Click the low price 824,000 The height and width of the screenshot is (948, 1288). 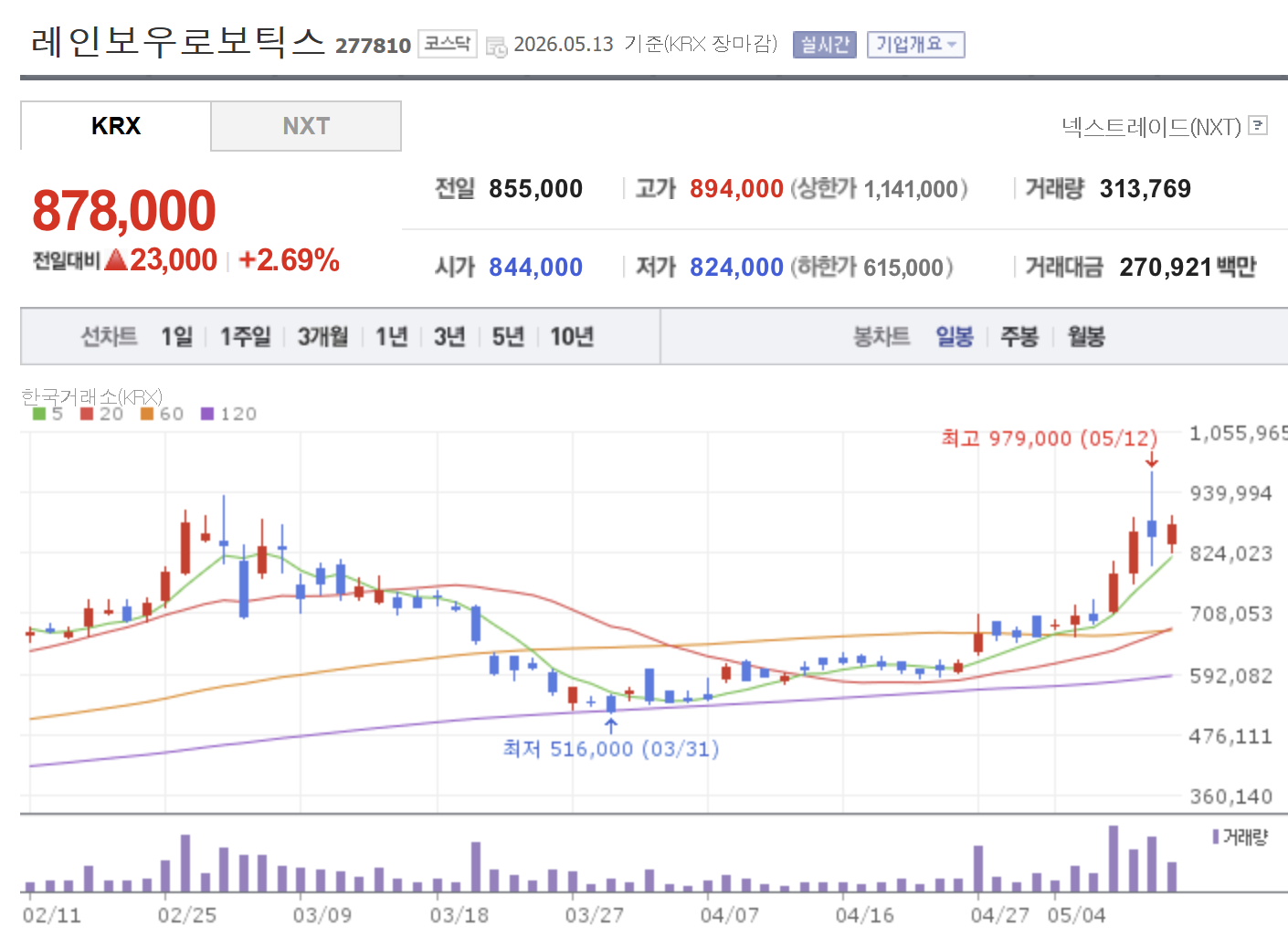point(736,268)
